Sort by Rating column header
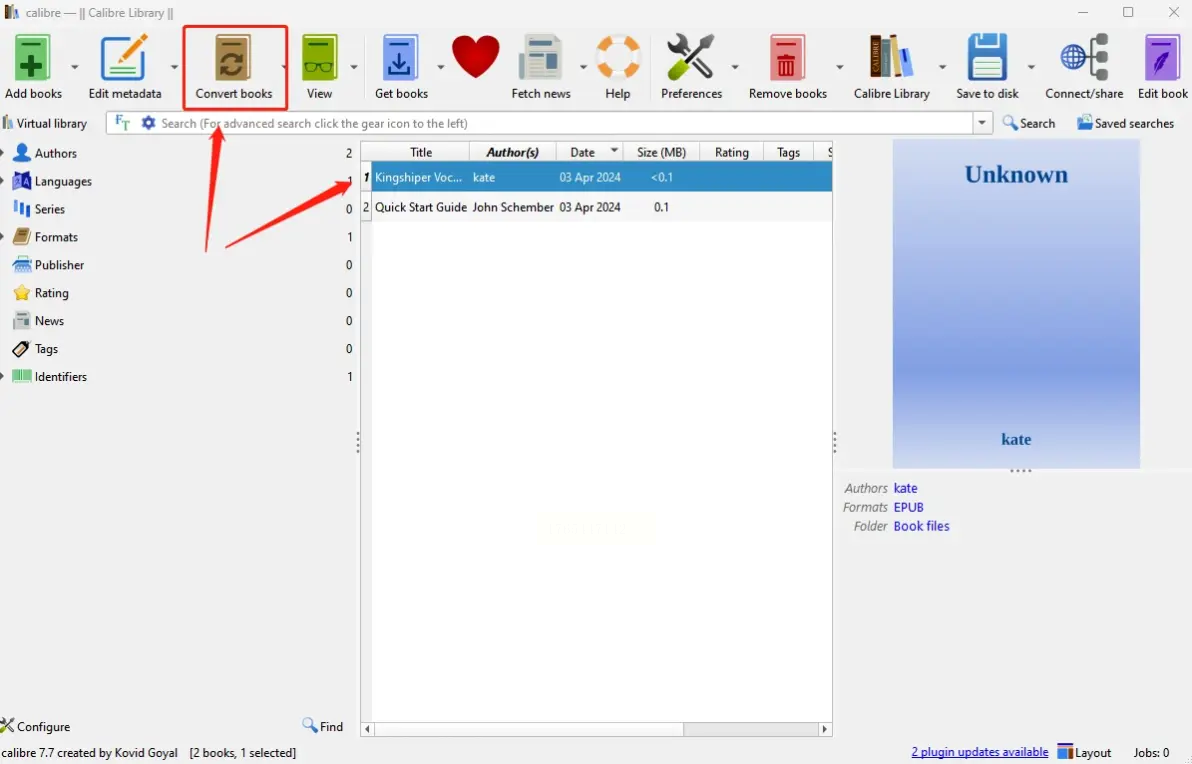 pyautogui.click(x=731, y=152)
